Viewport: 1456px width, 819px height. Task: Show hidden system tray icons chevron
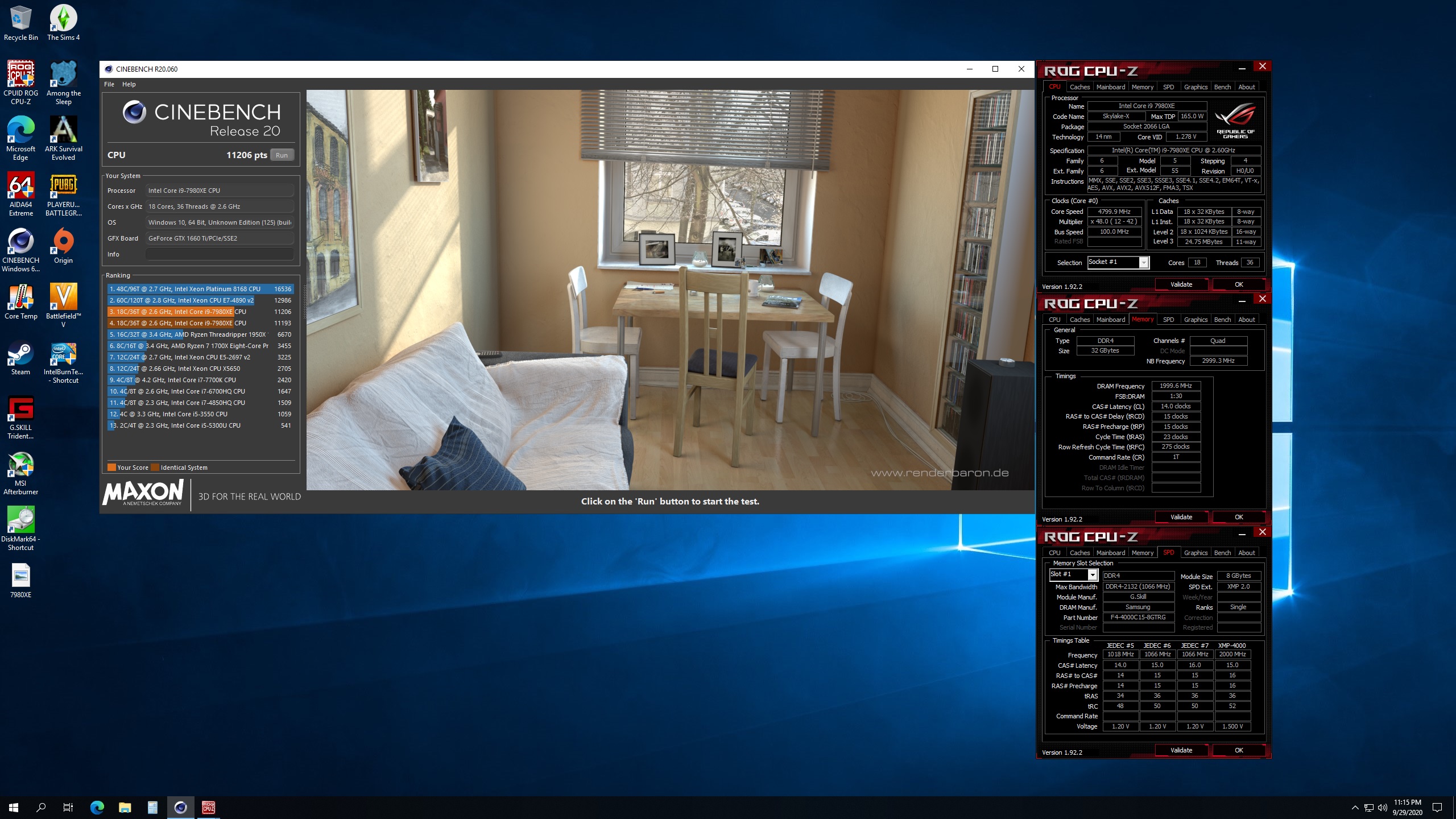click(1355, 808)
